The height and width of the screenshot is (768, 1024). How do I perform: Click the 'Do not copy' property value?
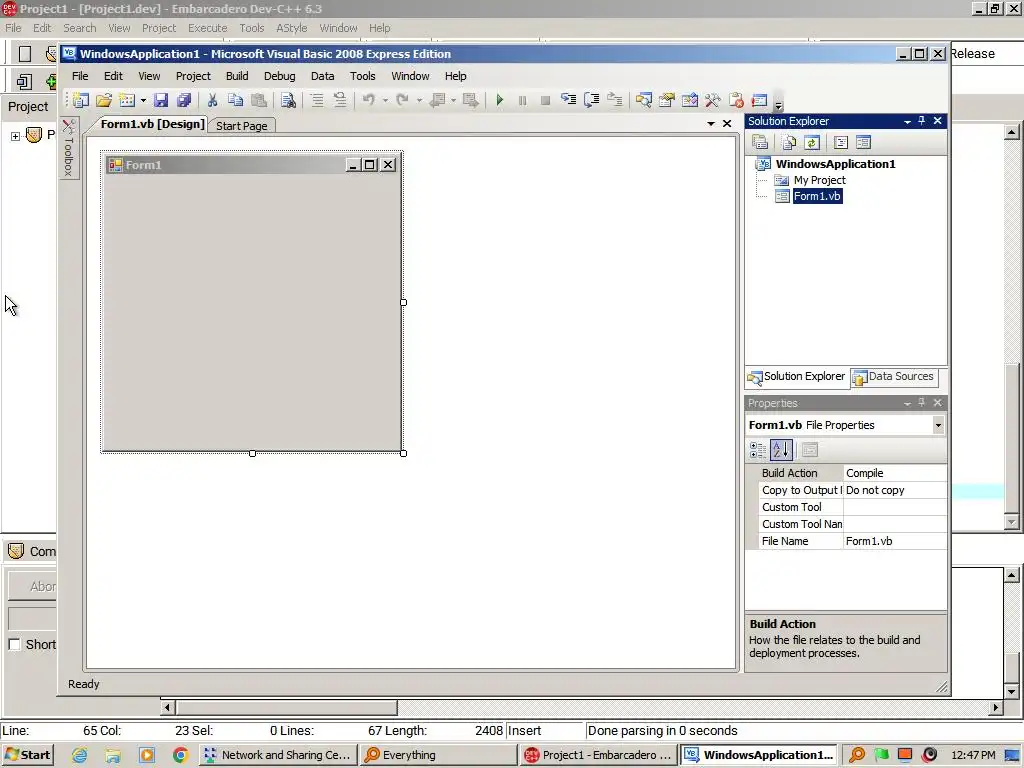tap(895, 490)
